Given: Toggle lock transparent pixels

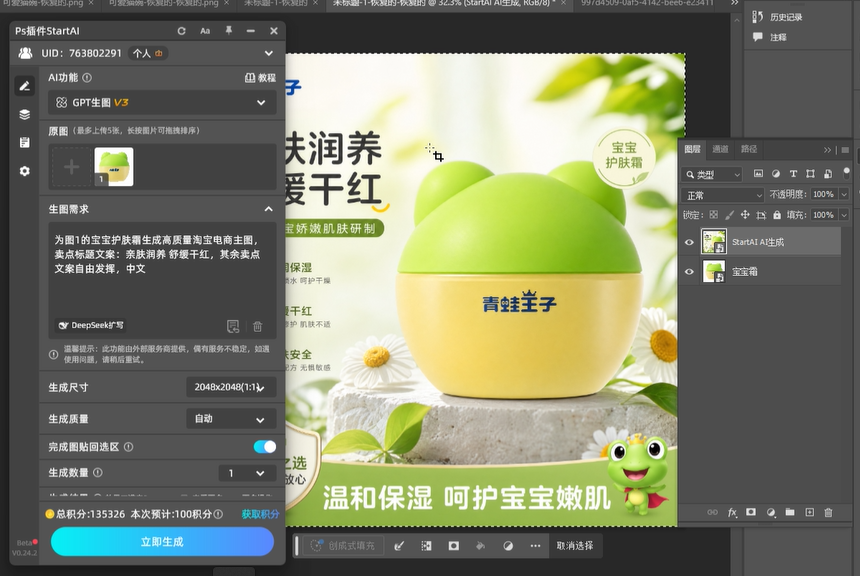Looking at the screenshot, I should tap(714, 215).
